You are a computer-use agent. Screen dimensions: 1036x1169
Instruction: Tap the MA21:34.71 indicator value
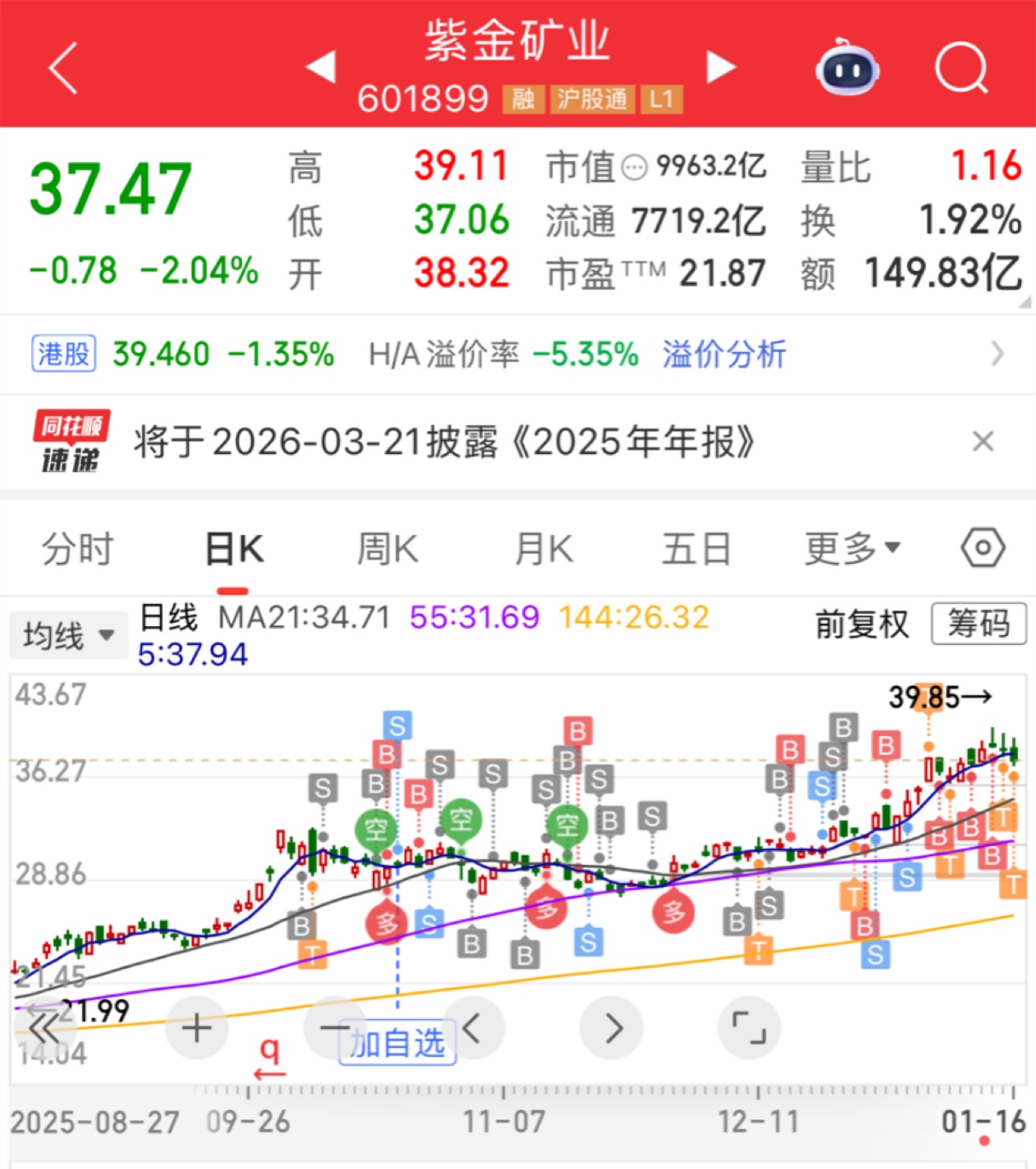click(x=304, y=617)
